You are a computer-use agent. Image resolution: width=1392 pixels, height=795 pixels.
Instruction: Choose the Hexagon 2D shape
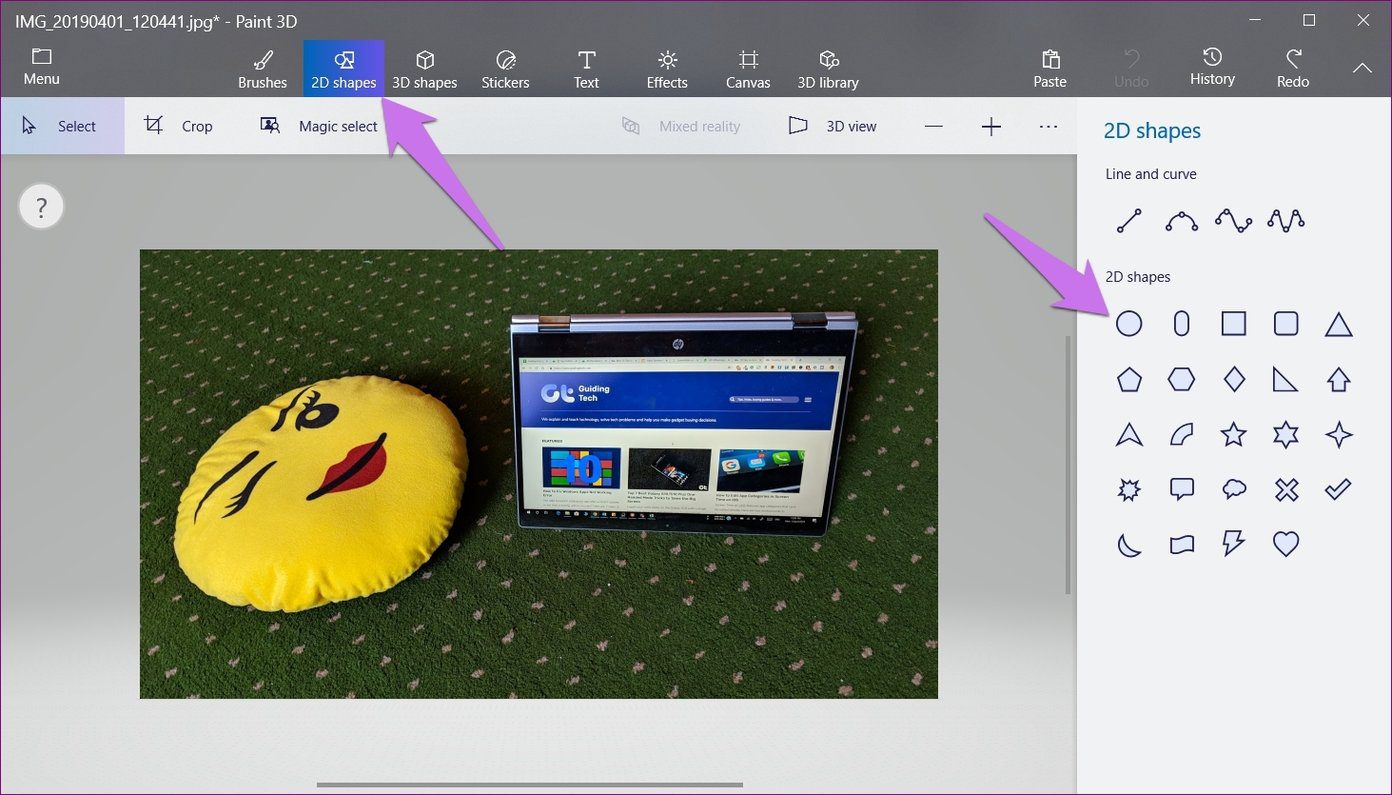tap(1182, 379)
